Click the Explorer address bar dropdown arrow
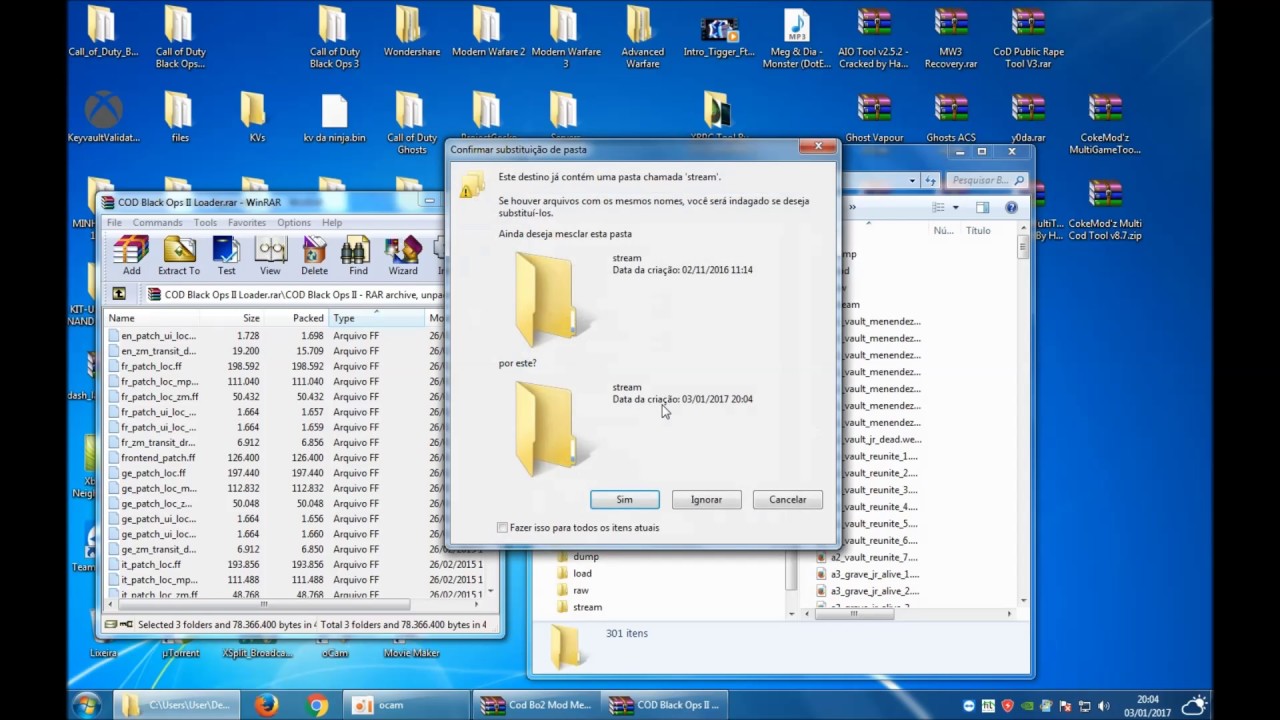1280x720 pixels. [x=912, y=181]
